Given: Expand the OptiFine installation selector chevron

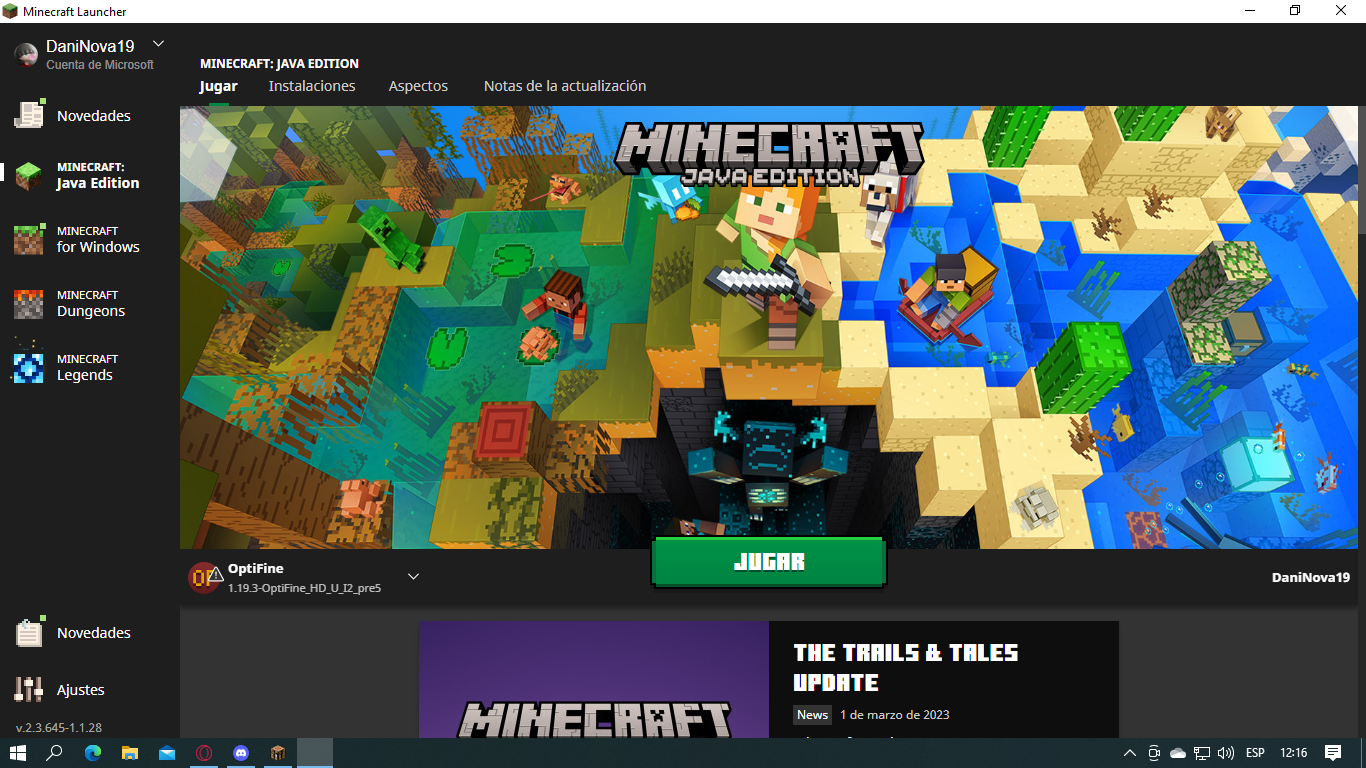Looking at the screenshot, I should [x=413, y=576].
